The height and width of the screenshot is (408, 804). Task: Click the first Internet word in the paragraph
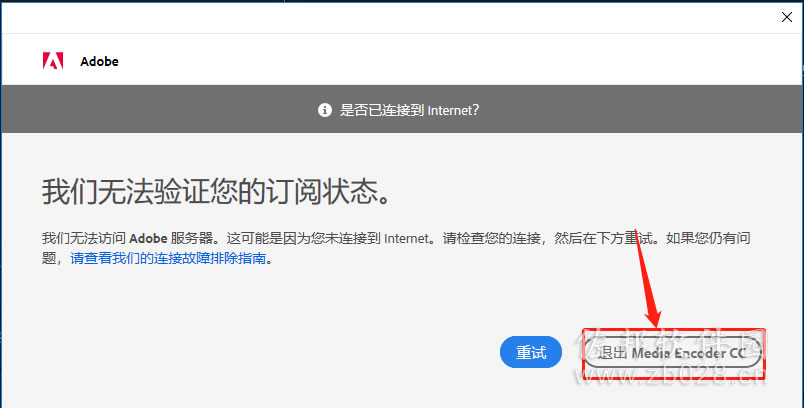coord(406,238)
